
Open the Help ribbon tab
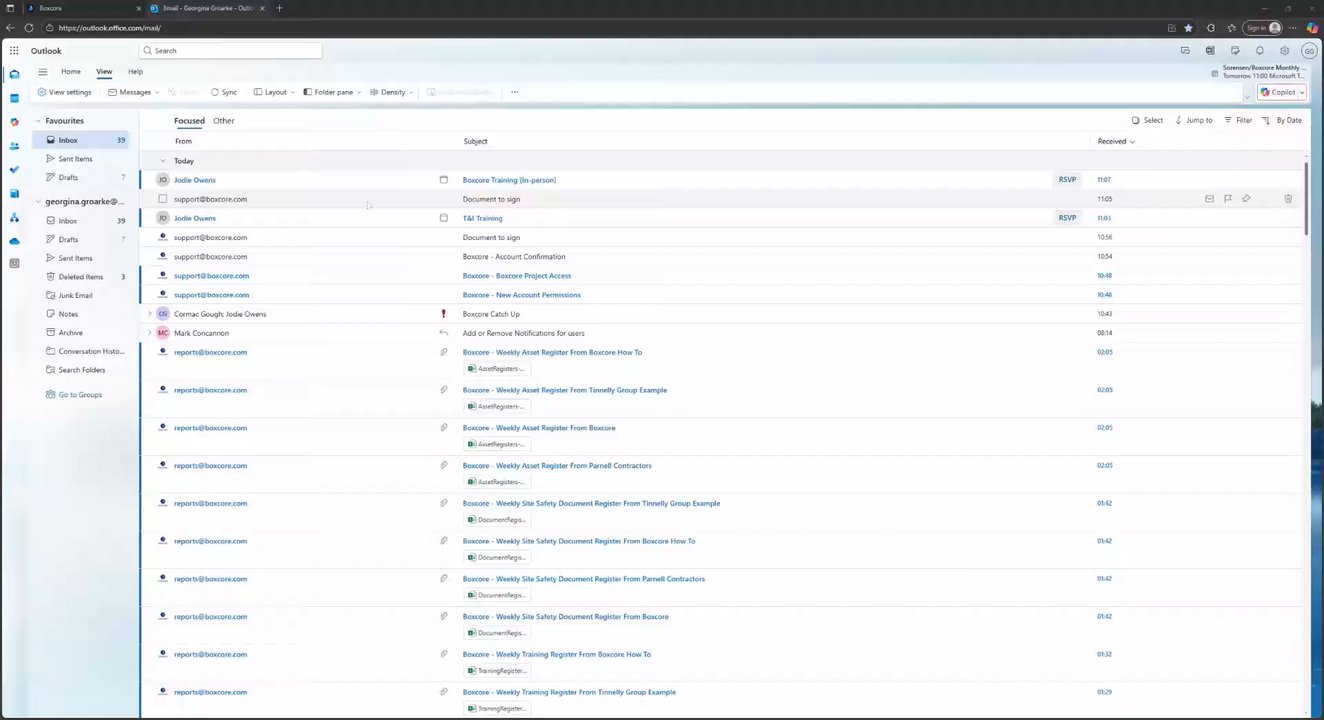[135, 72]
